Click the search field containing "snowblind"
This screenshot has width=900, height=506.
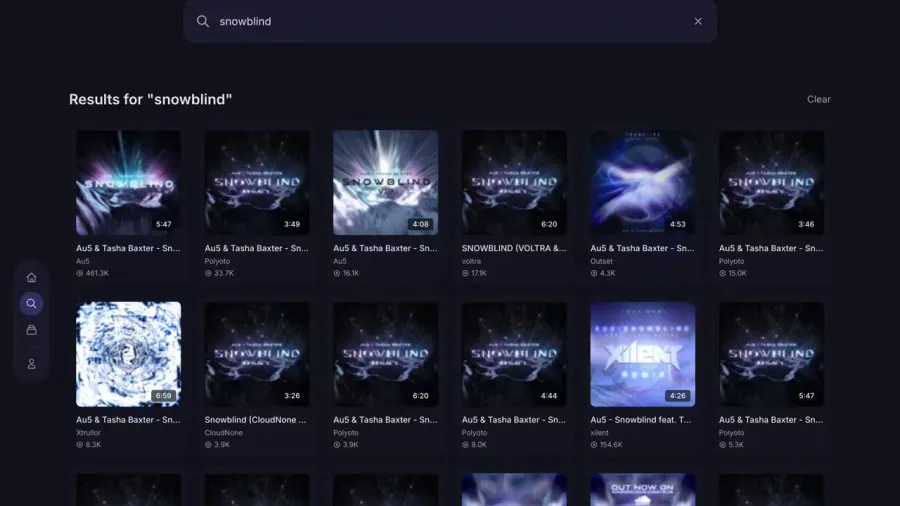pos(450,21)
